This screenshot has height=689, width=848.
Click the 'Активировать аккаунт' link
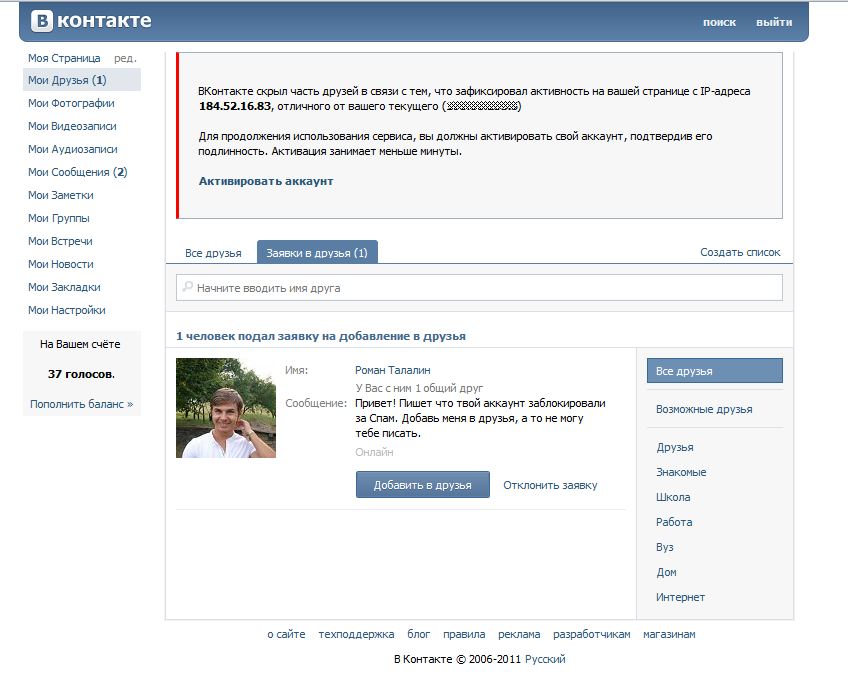click(x=266, y=181)
